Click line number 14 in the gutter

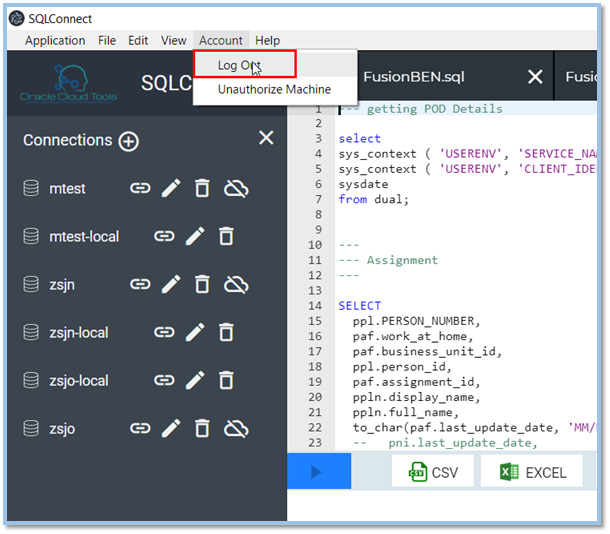coord(315,306)
